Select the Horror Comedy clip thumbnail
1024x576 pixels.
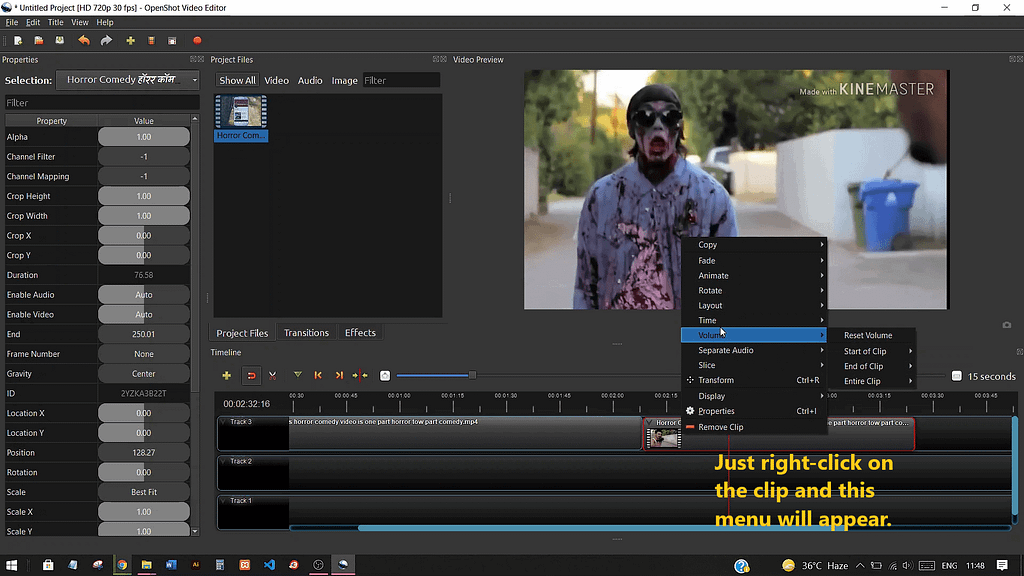pyautogui.click(x=240, y=112)
